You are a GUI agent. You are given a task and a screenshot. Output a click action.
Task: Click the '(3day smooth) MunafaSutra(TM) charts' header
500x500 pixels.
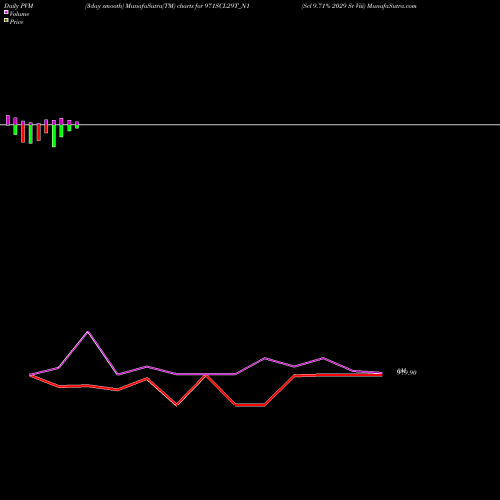pos(139,6)
